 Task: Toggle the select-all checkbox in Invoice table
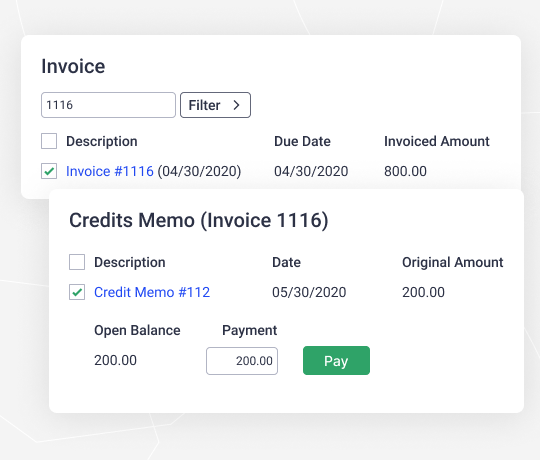point(49,141)
